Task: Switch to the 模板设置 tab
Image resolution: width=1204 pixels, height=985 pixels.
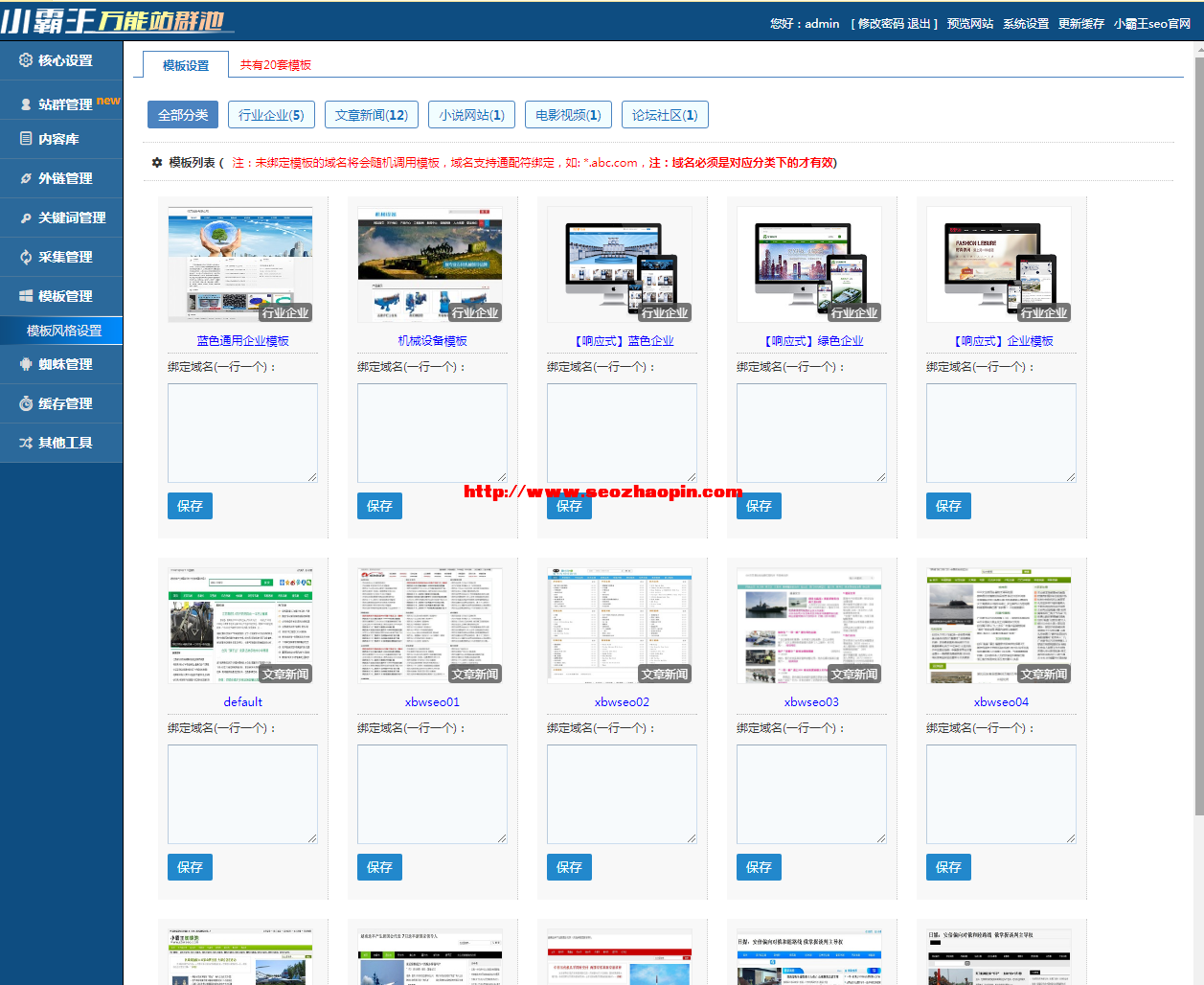Action: coord(186,65)
